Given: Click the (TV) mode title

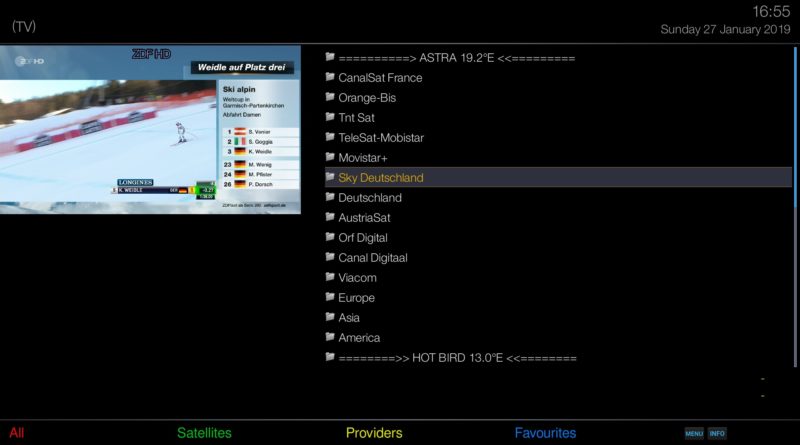Looking at the screenshot, I should point(24,27).
